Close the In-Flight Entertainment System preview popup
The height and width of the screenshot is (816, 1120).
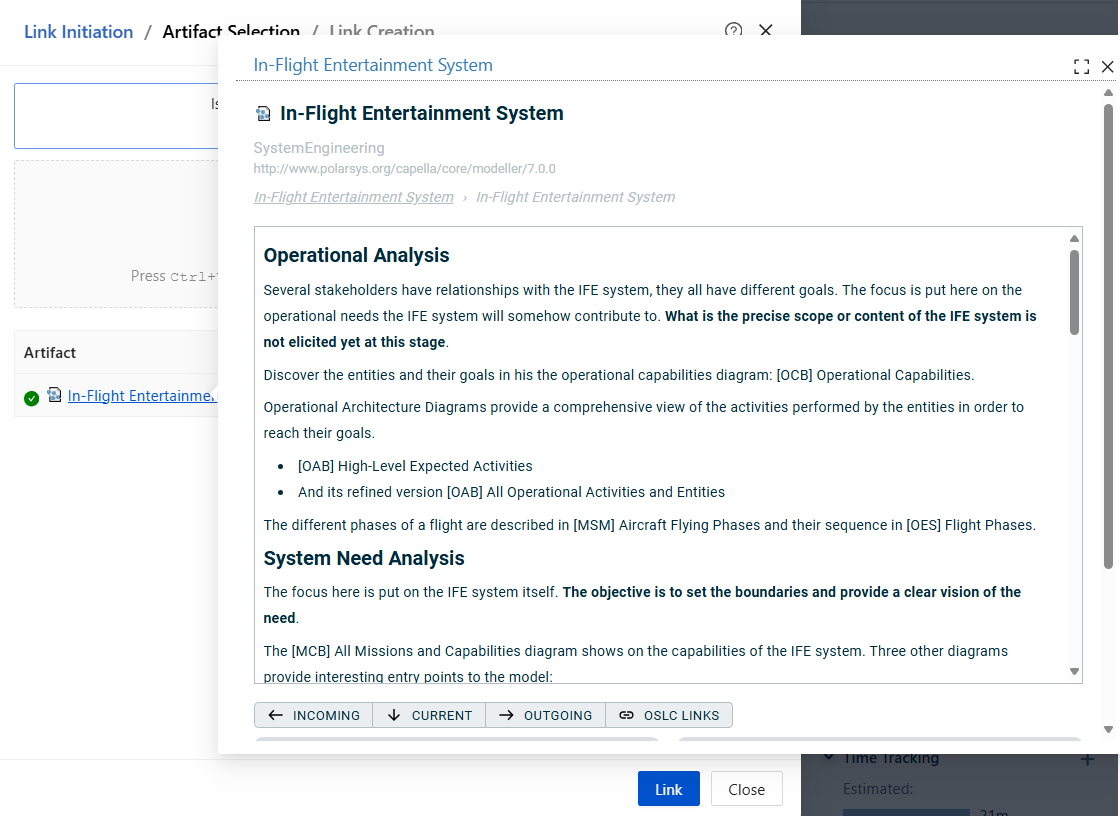coord(1107,67)
